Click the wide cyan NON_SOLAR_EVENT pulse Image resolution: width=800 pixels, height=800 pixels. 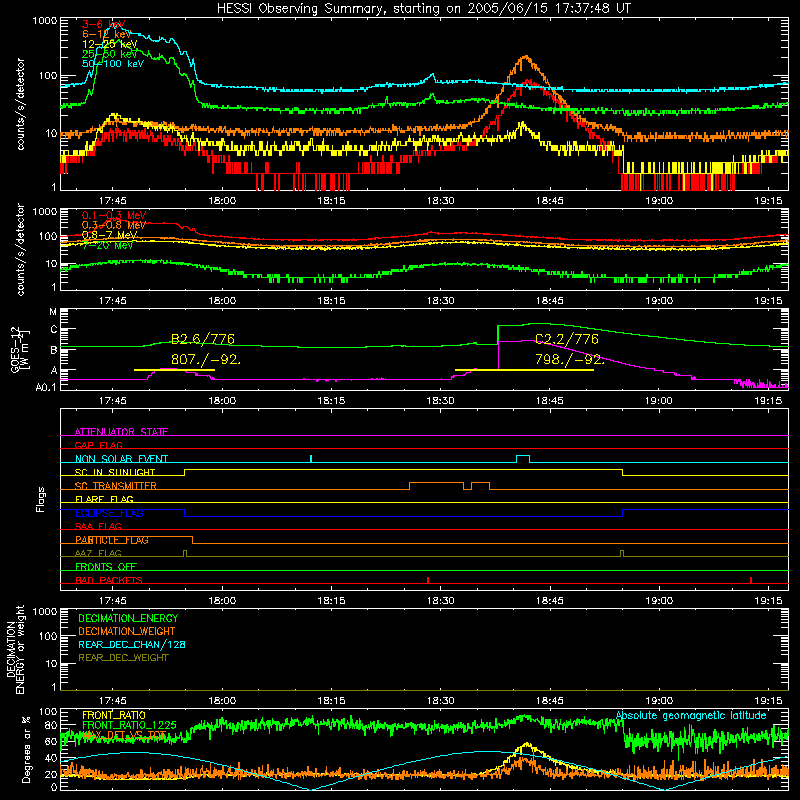click(523, 459)
